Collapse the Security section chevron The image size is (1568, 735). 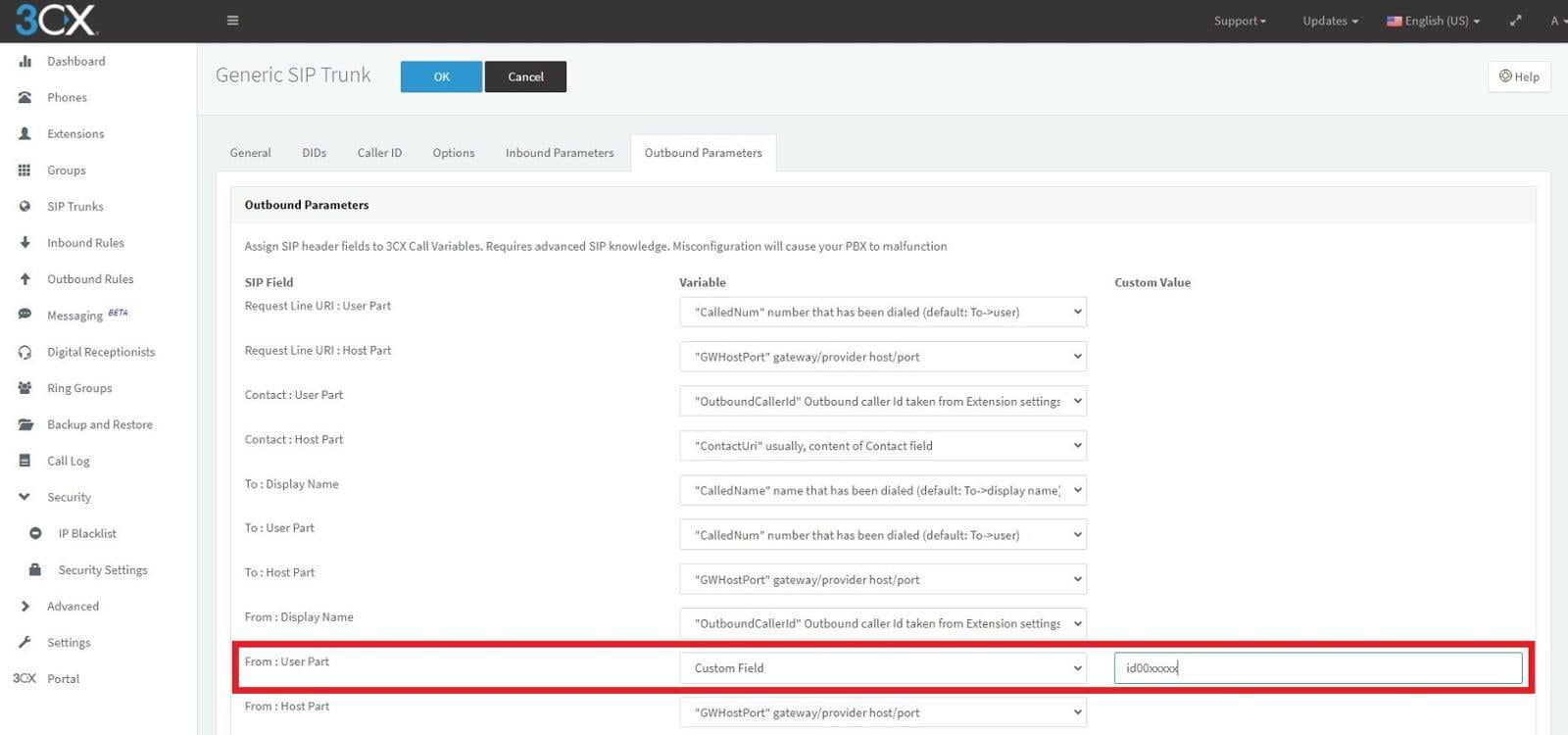point(24,497)
